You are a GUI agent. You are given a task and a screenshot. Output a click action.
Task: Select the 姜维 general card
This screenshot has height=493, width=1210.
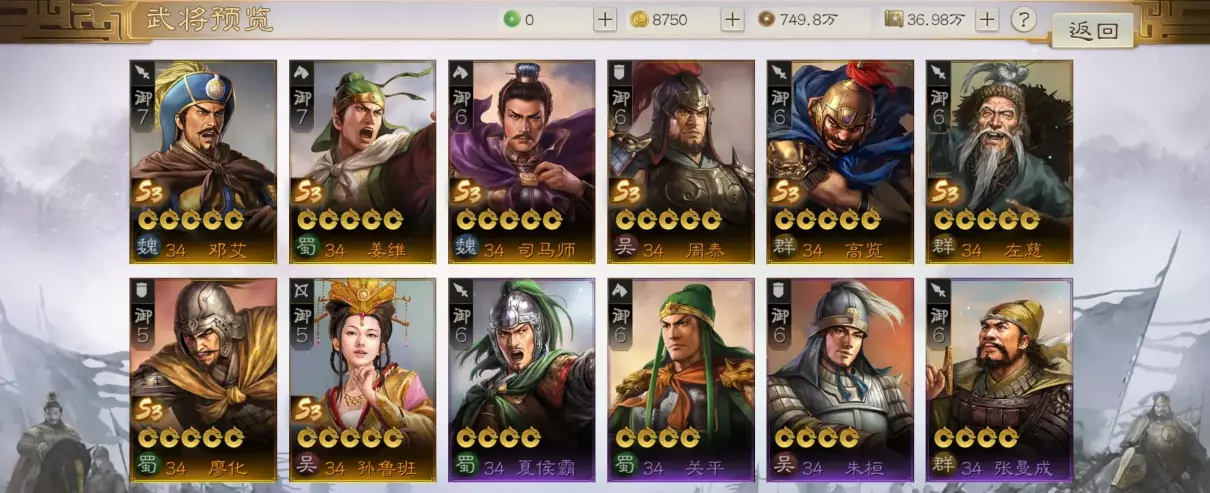[x=362, y=162]
